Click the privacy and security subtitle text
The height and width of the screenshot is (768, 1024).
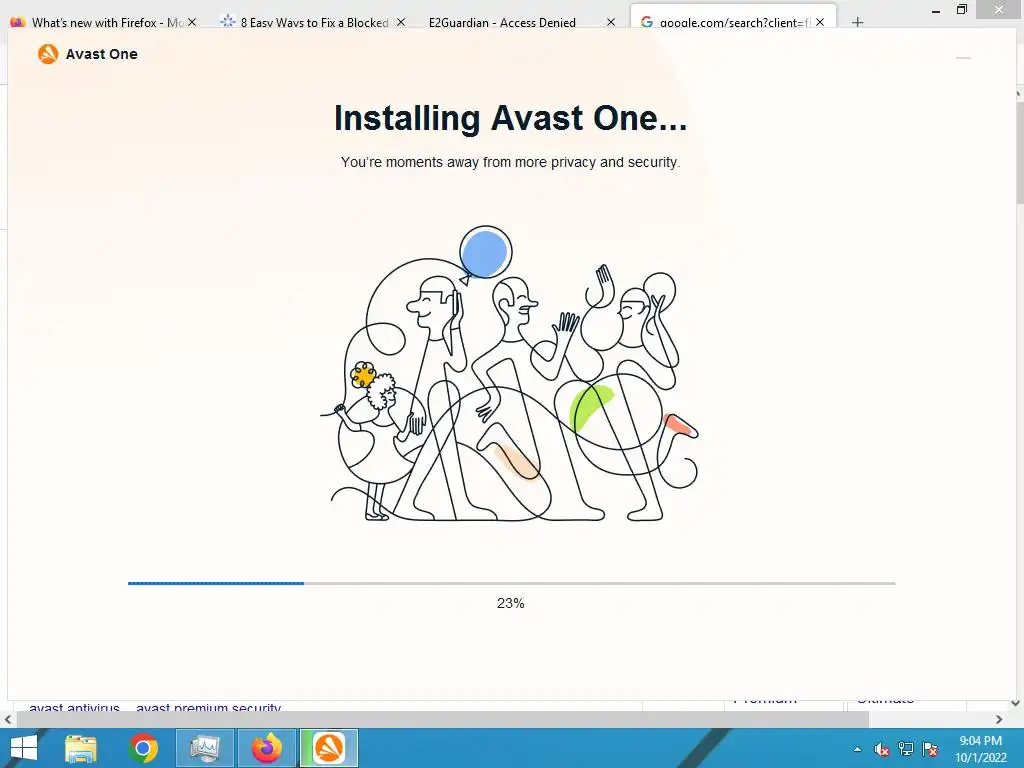pos(511,162)
